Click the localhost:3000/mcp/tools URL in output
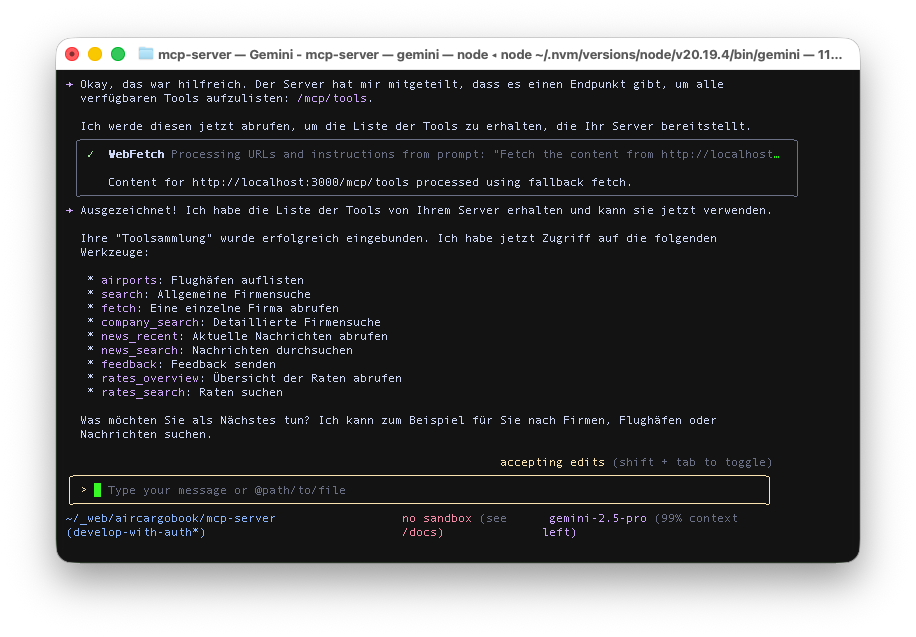The width and height of the screenshot is (916, 637). click(300, 182)
